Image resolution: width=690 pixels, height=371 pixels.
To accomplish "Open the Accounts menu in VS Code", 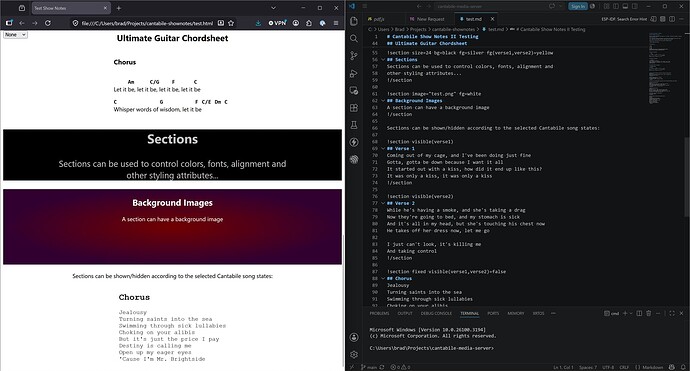I will [x=354, y=337].
